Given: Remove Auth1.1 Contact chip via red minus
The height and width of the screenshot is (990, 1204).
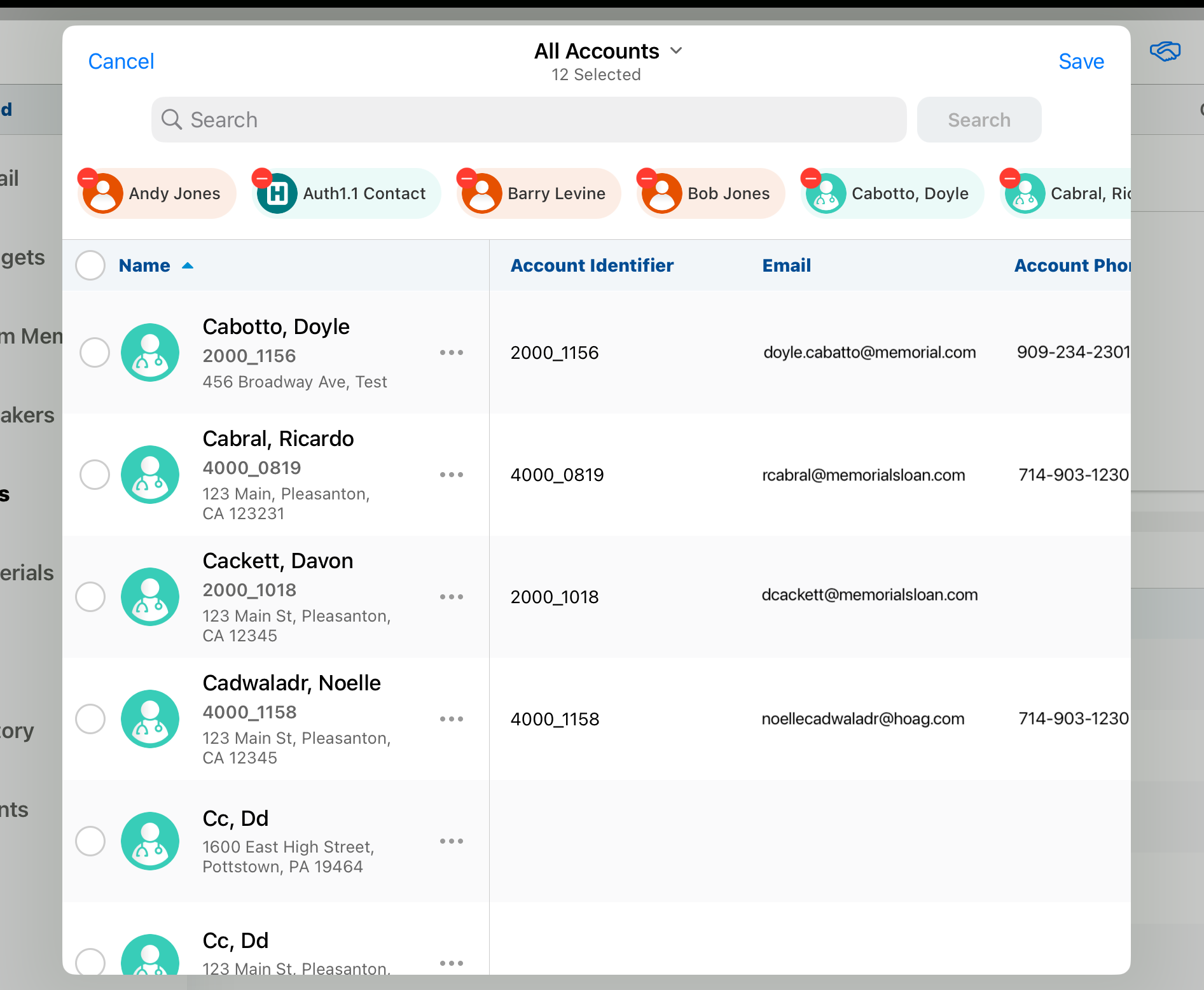Looking at the screenshot, I should 262,178.
